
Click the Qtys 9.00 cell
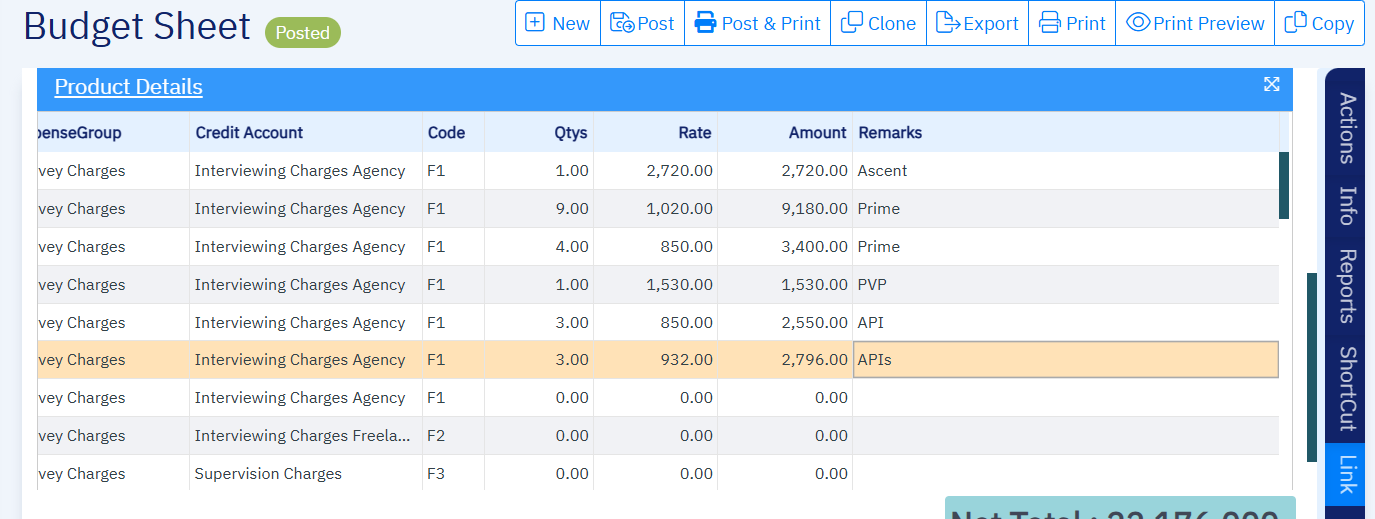click(x=539, y=209)
